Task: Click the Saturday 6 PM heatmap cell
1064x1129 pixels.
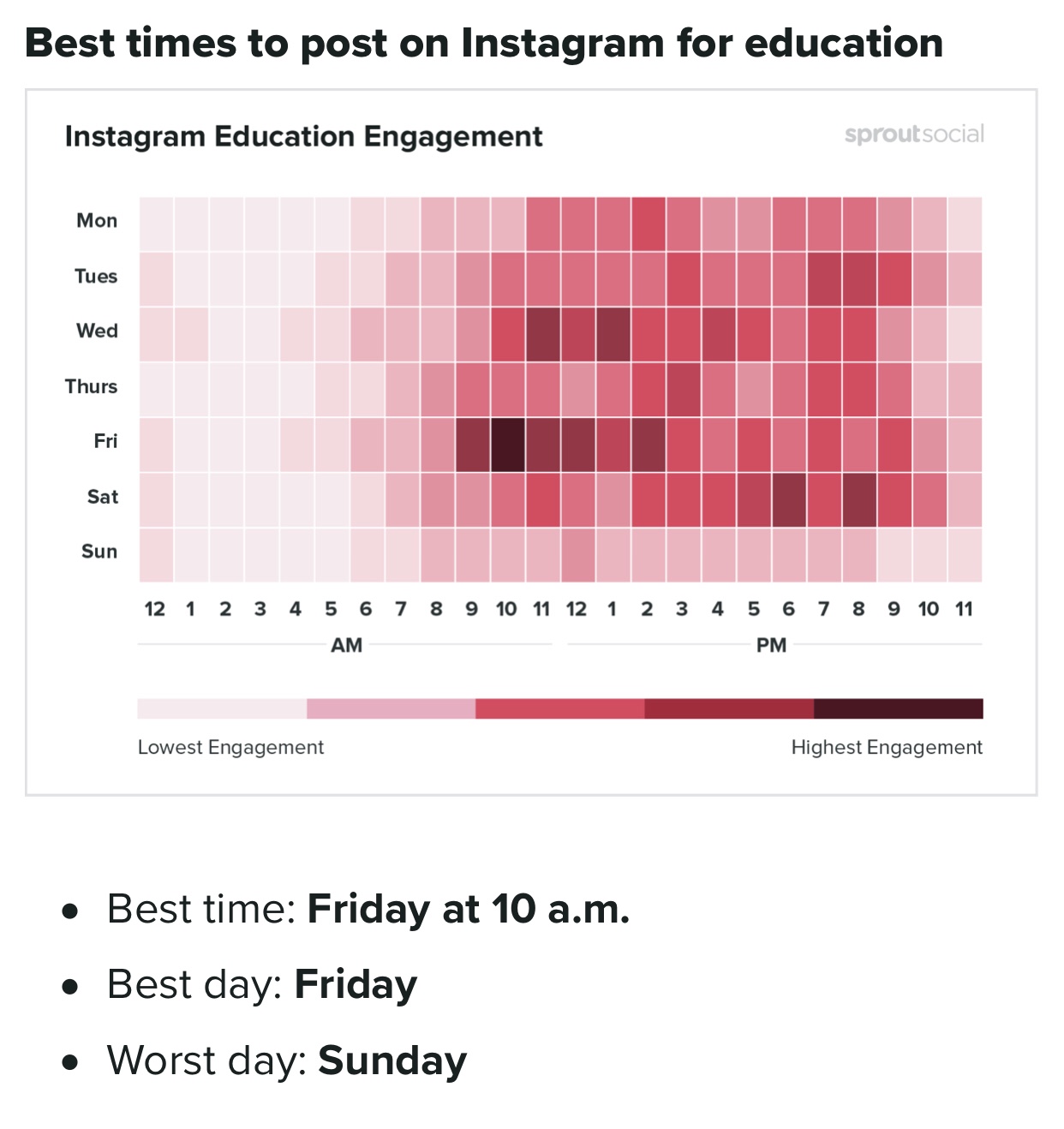Action: [789, 499]
